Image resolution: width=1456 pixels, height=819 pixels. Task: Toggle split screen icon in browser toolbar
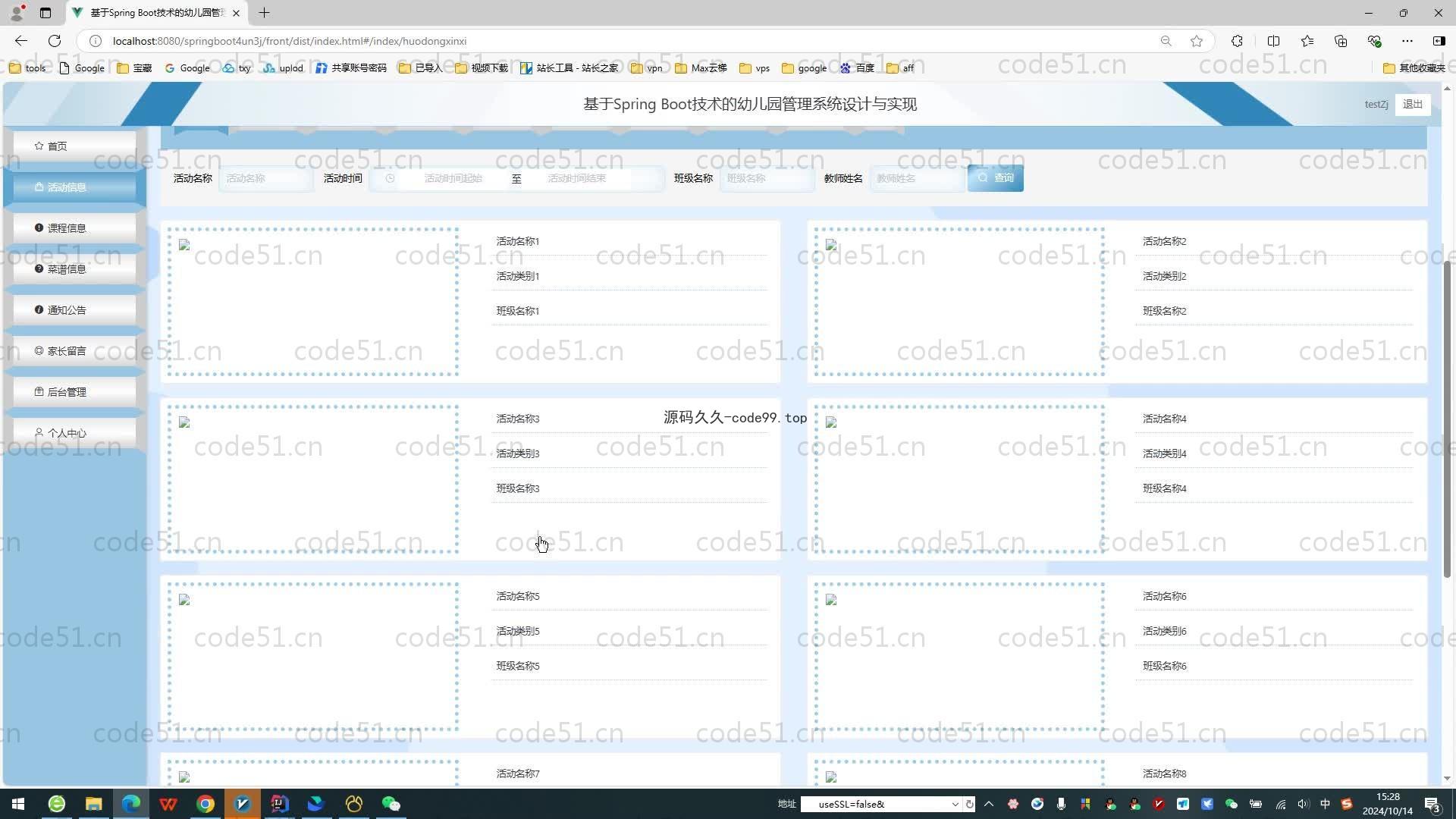coord(1273,41)
